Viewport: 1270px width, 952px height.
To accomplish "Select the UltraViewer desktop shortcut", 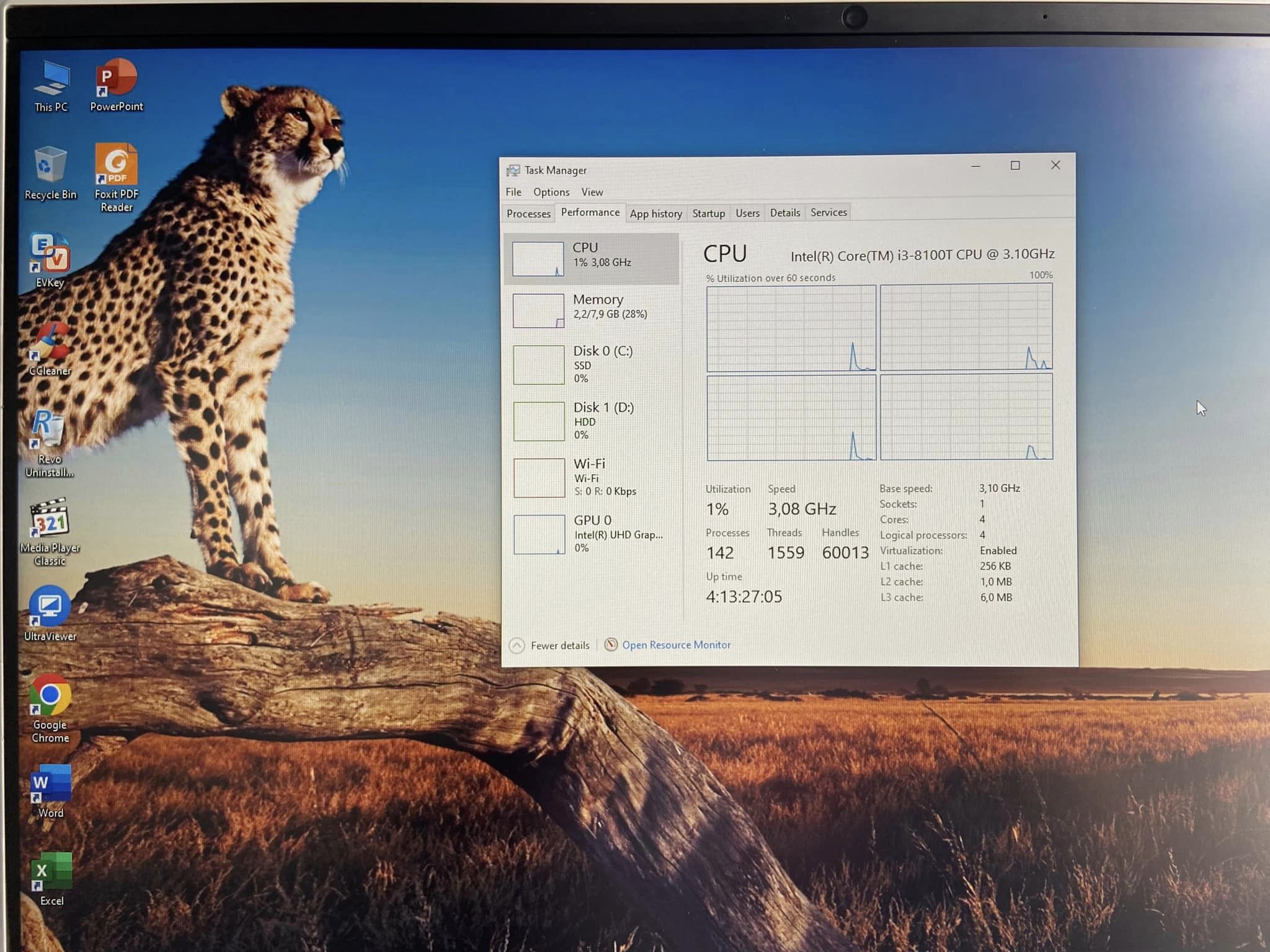I will tap(50, 614).
